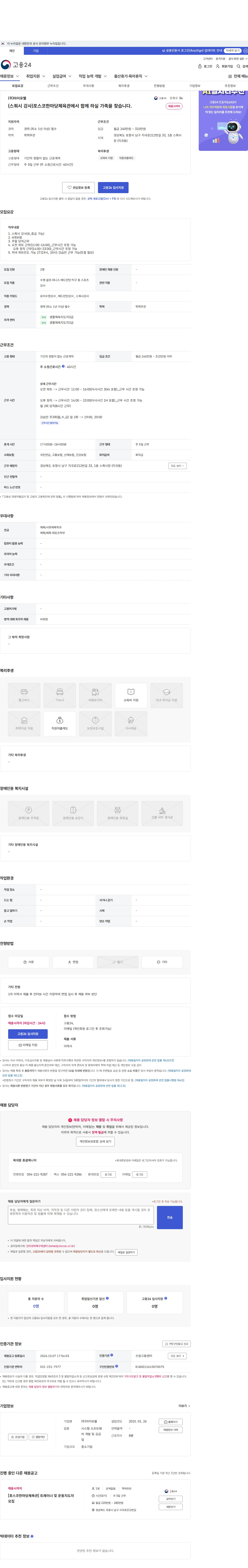This screenshot has width=248, height=1568.
Task: Click the 장애인용 주차장 facility icon
Action: [x=29, y=813]
